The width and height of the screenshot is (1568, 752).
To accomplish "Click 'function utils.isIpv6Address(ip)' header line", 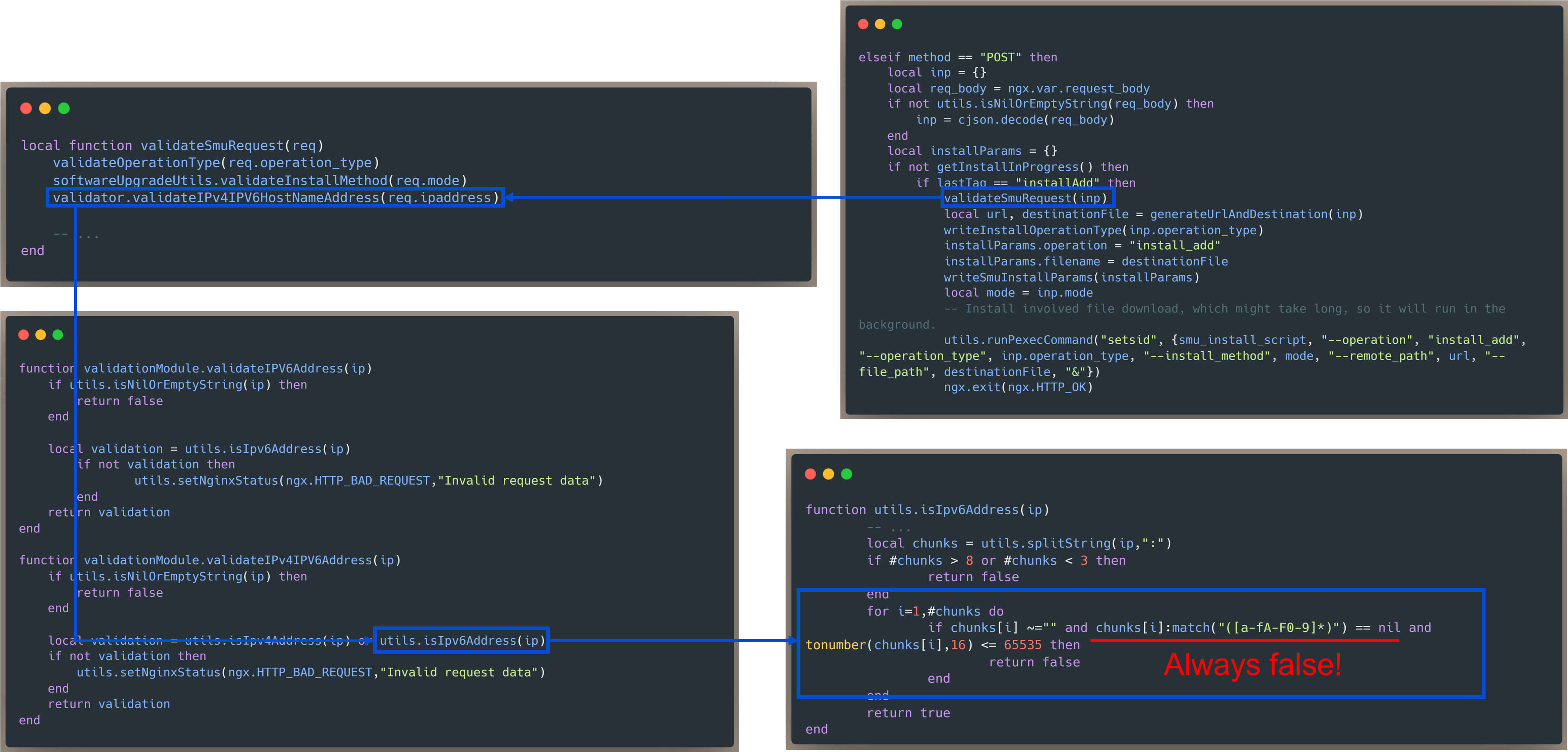I will (x=927, y=510).
